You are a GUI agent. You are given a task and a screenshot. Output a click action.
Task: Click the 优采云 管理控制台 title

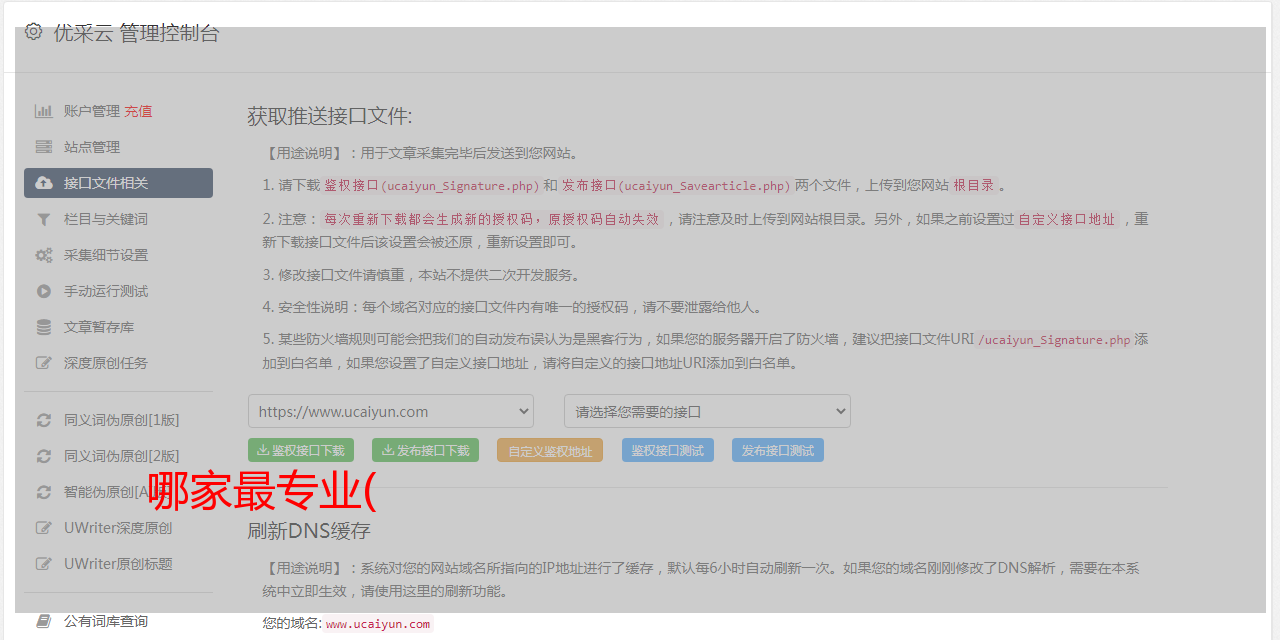click(136, 33)
